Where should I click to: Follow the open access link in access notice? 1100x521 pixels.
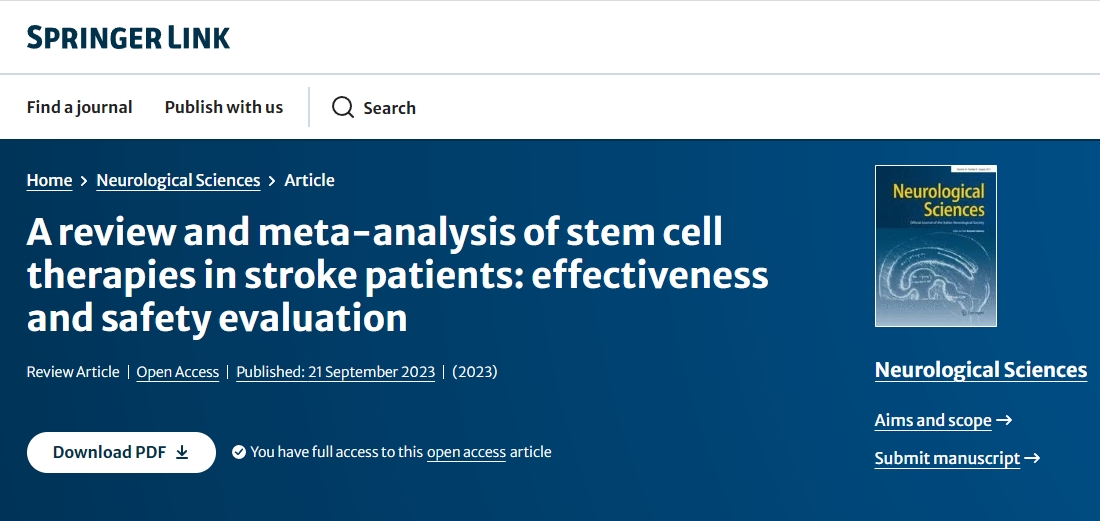pyautogui.click(x=466, y=452)
